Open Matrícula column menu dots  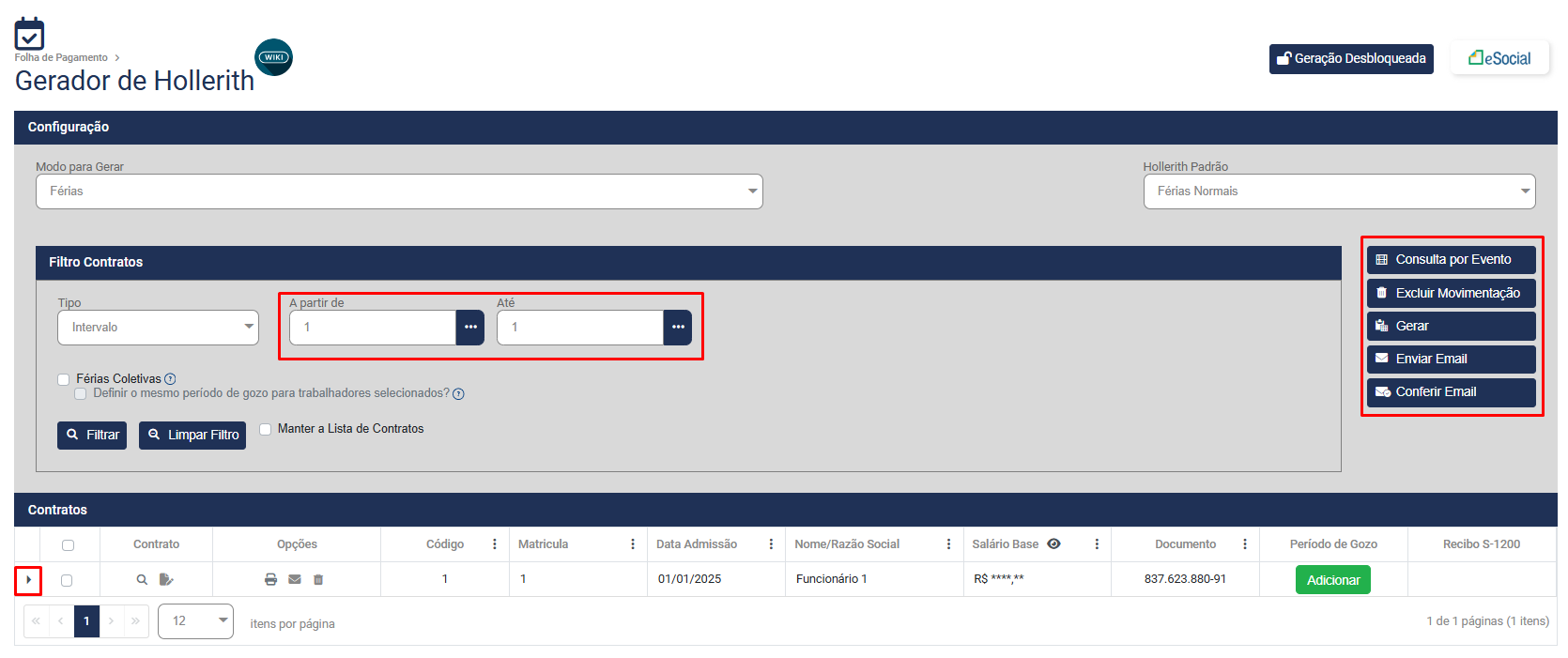click(633, 544)
